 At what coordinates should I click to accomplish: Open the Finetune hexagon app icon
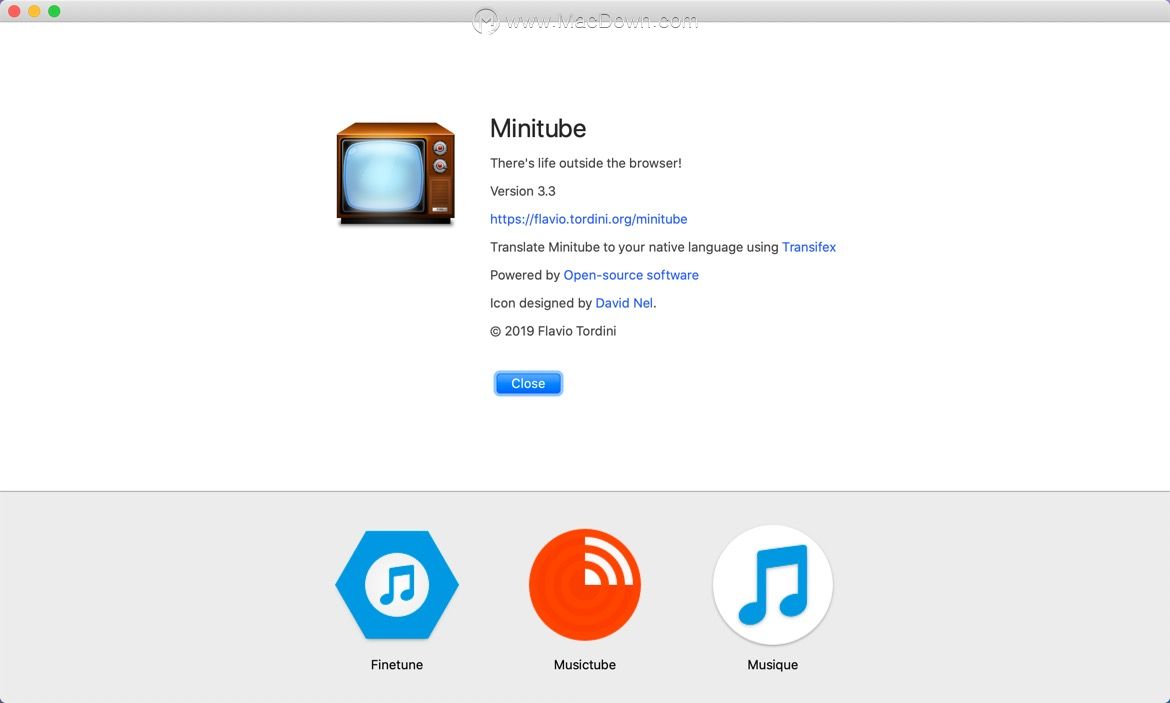[x=397, y=584]
